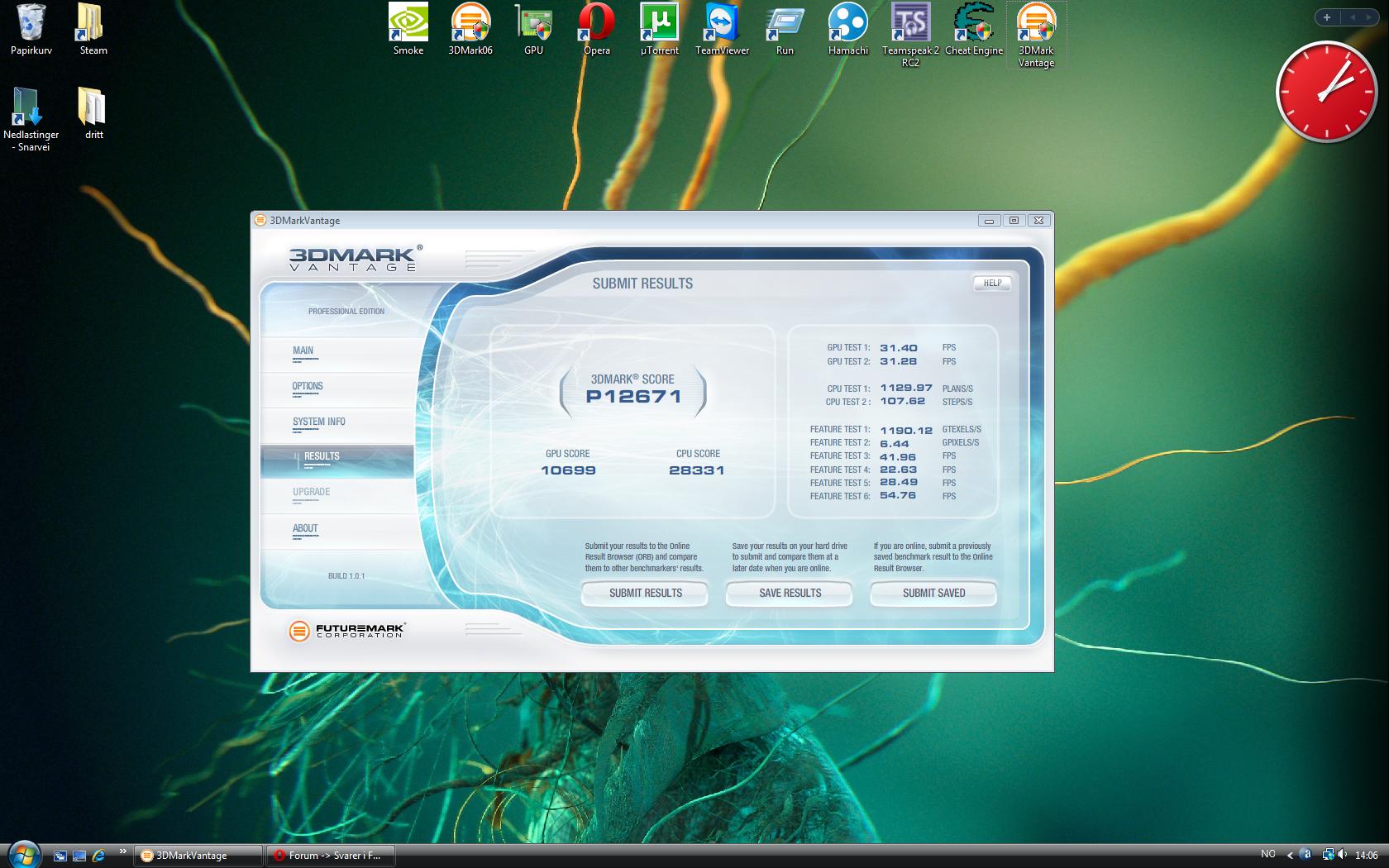Click the Futuremark Corporation logo
The height and width of the screenshot is (868, 1389).
click(x=346, y=631)
